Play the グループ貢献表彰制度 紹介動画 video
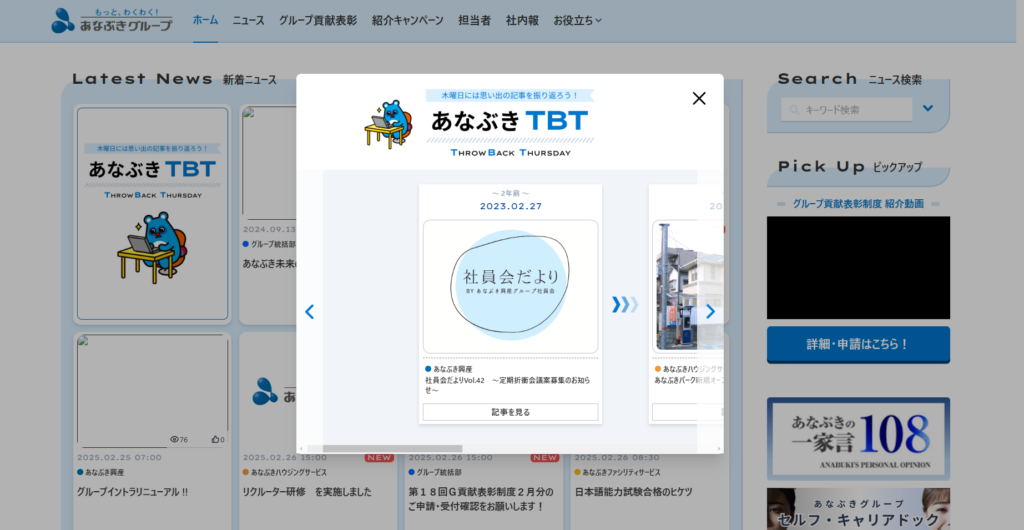The image size is (1024, 530). pos(858,268)
